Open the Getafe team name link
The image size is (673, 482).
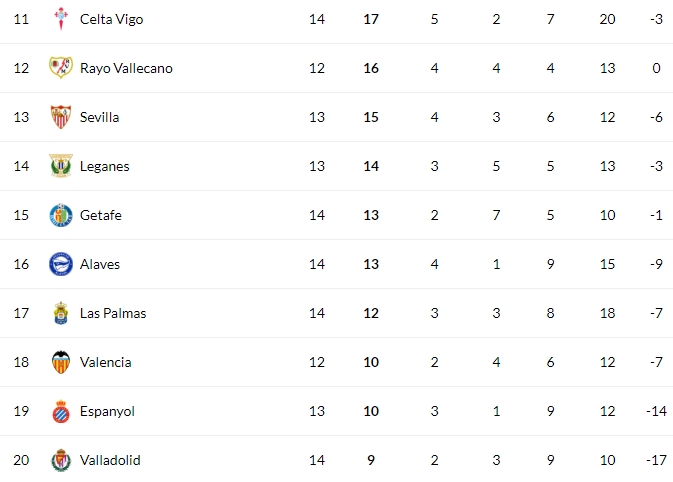(101, 215)
